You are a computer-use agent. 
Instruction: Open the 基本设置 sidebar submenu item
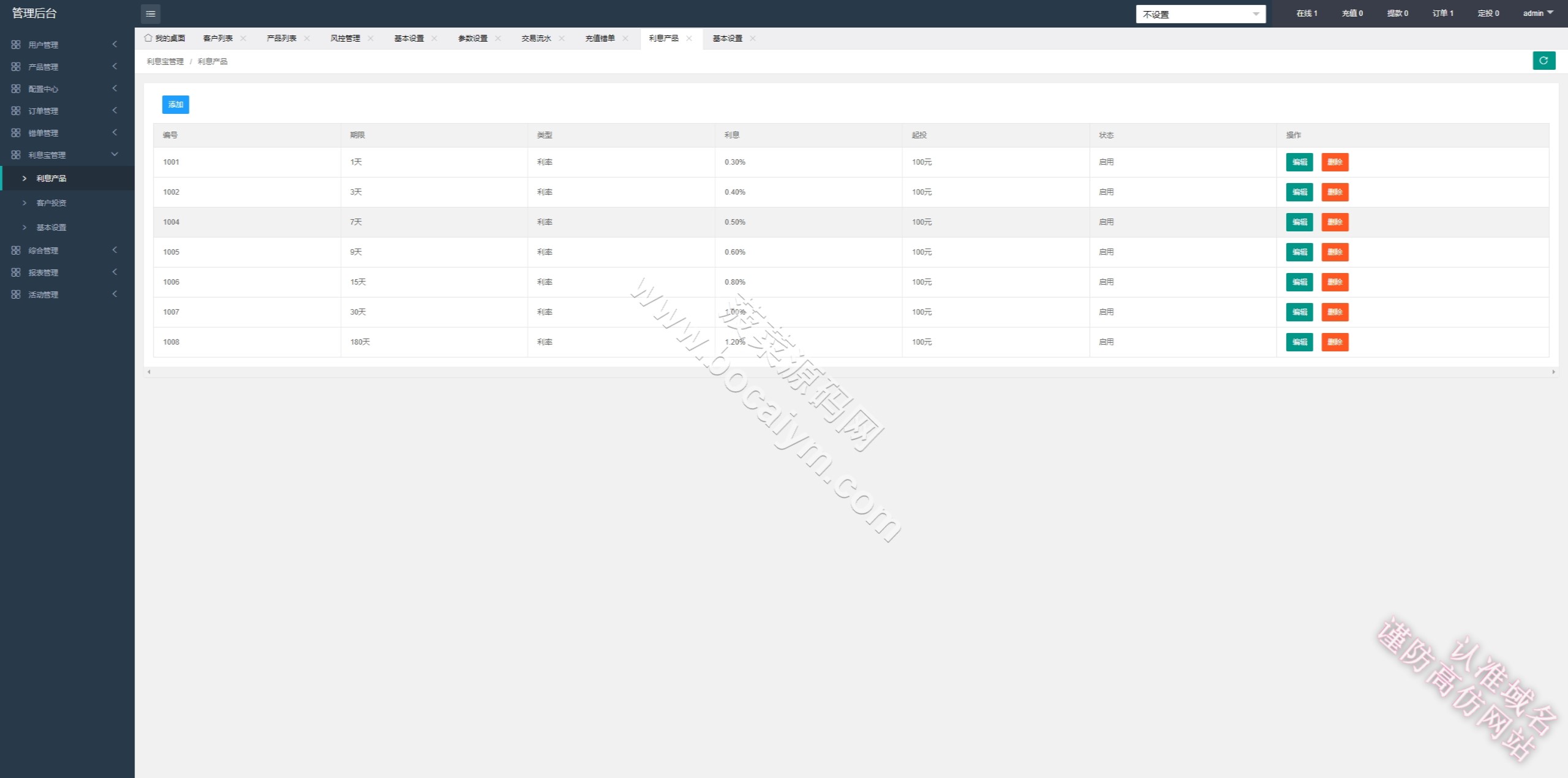click(x=67, y=227)
